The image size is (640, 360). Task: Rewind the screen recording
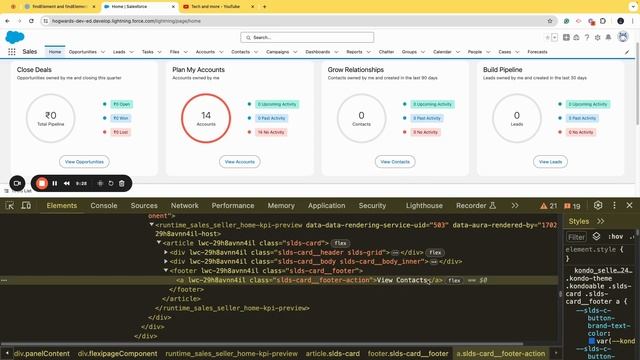[x=67, y=183]
